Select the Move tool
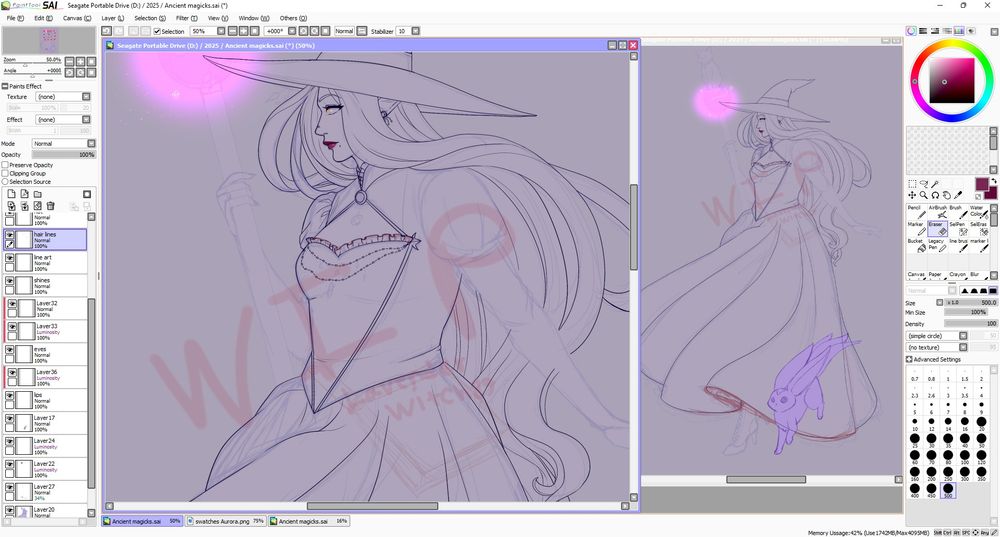 (x=912, y=195)
